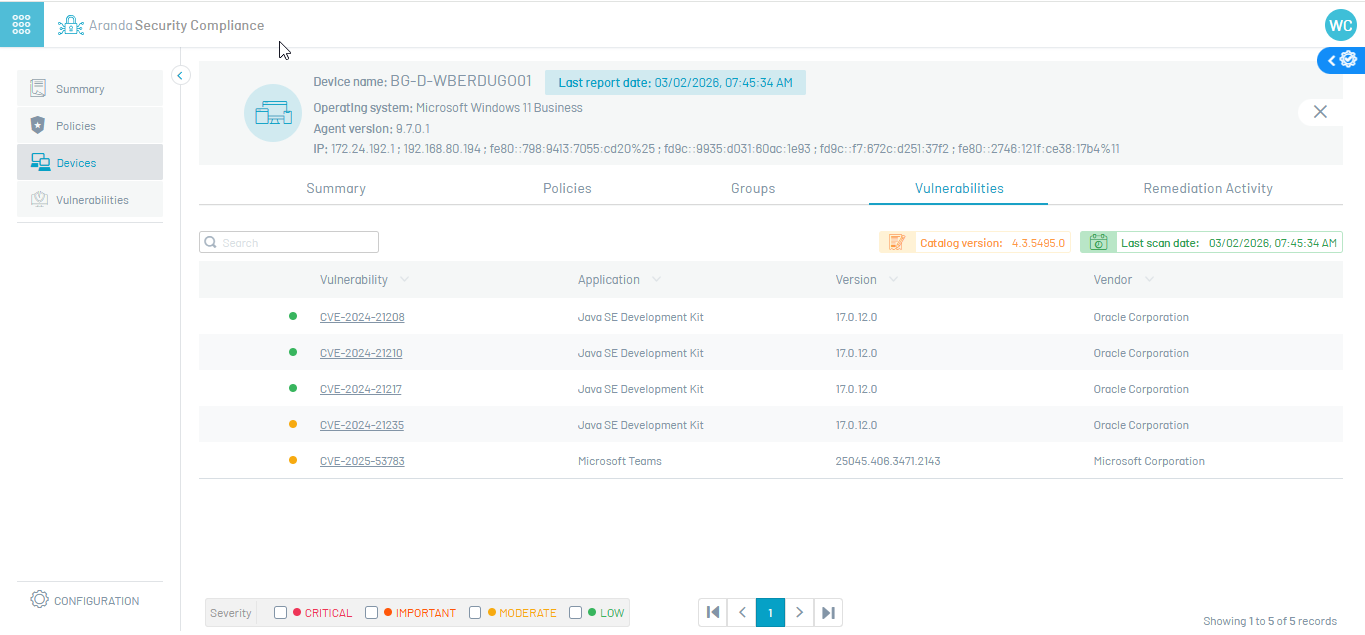1365x635 pixels.
Task: Toggle the Important severity checkbox
Action: point(372,613)
